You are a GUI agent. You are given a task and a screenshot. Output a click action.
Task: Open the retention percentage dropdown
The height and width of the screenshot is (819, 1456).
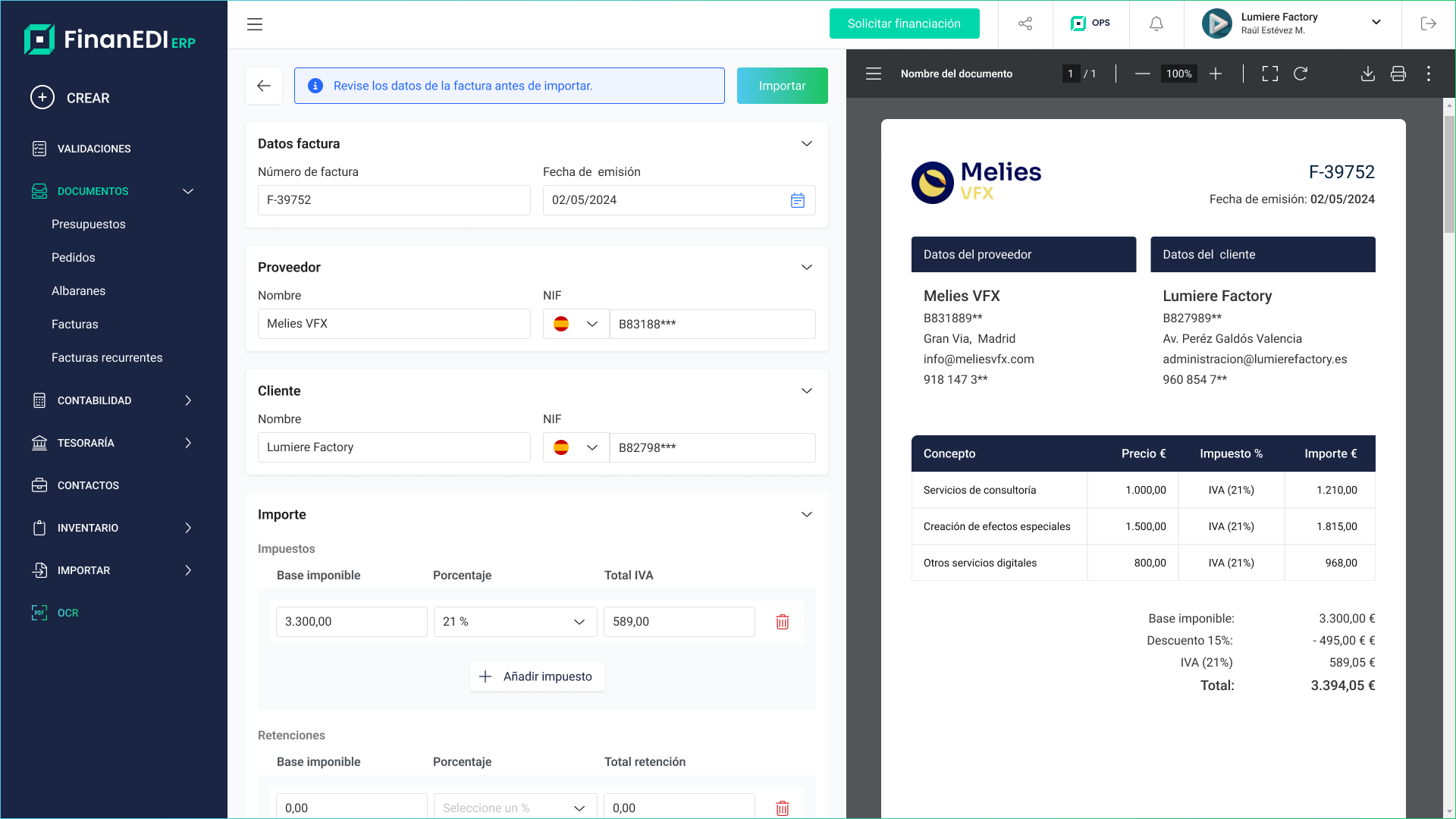[x=516, y=805]
